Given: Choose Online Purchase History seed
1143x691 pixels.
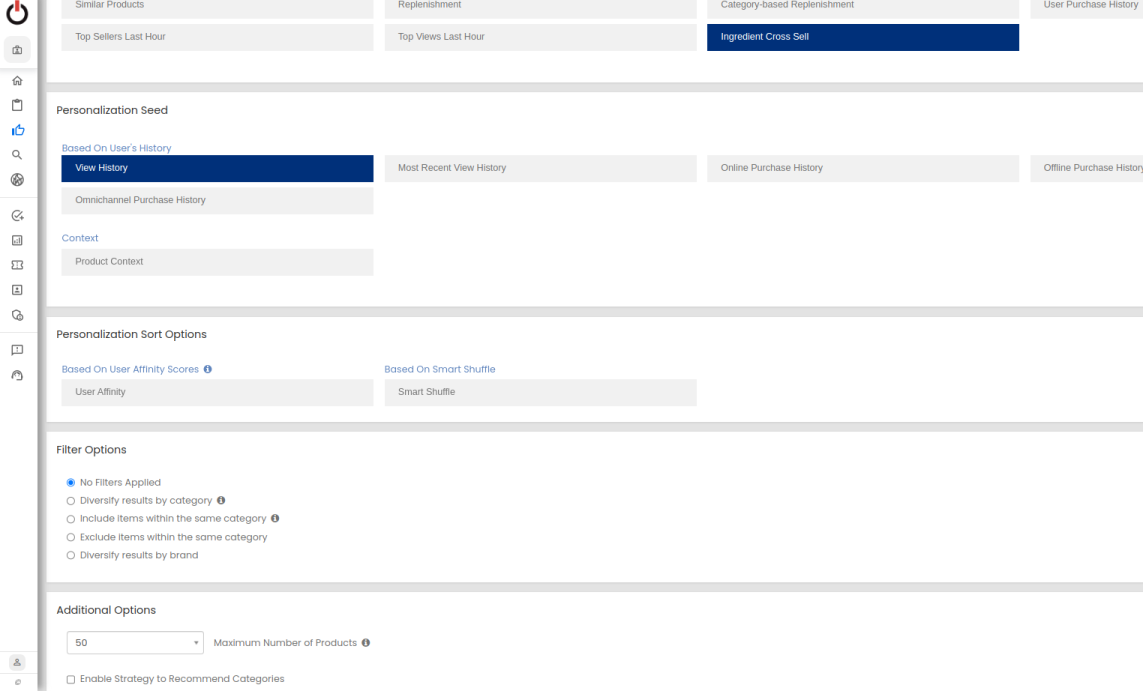Looking at the screenshot, I should coord(862,168).
